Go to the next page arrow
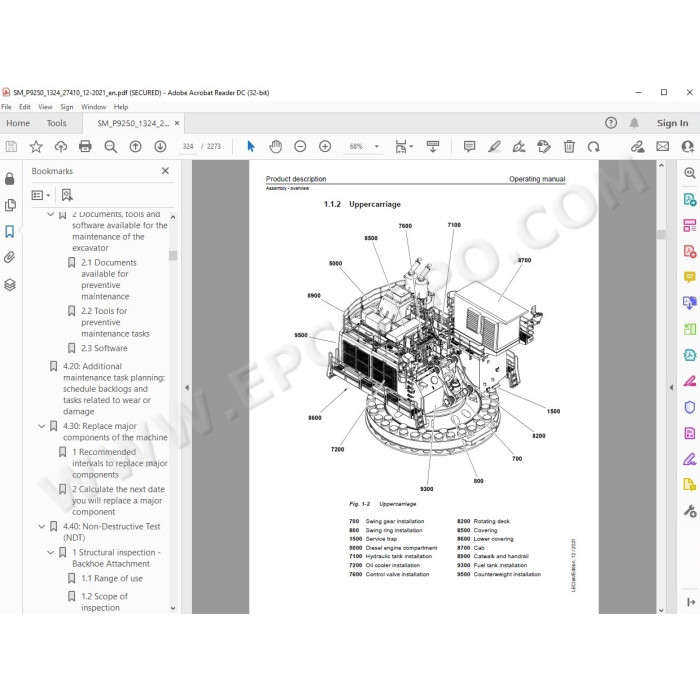Image resolution: width=700 pixels, height=700 pixels. pyautogui.click(x=160, y=146)
